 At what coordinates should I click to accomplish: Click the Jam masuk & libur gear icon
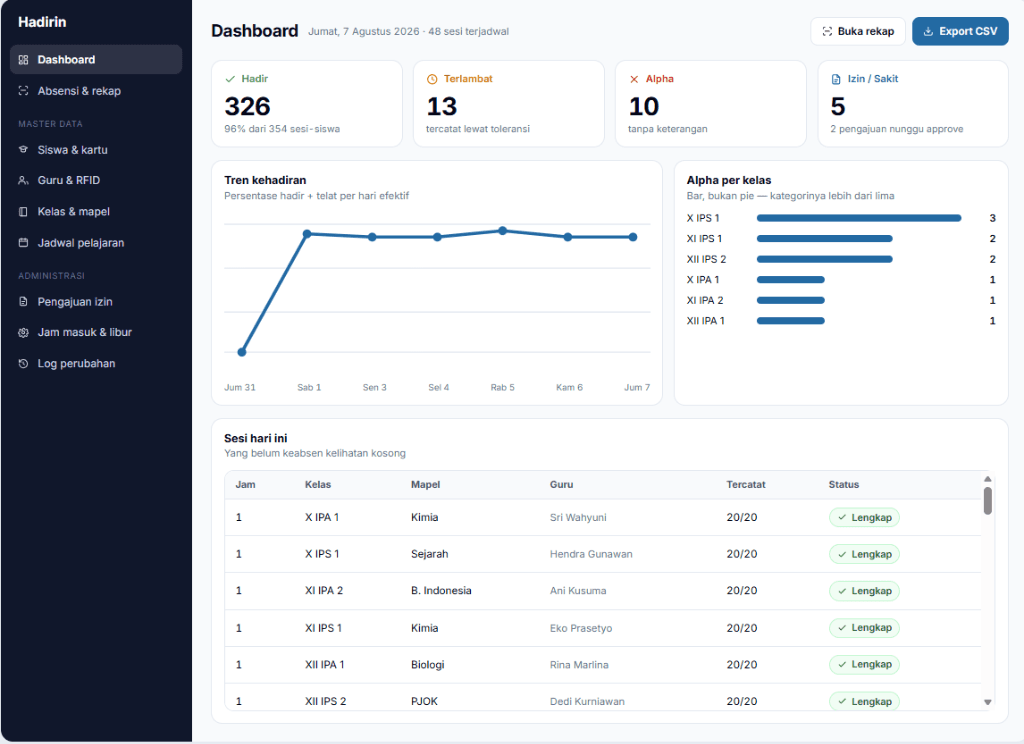[24, 332]
